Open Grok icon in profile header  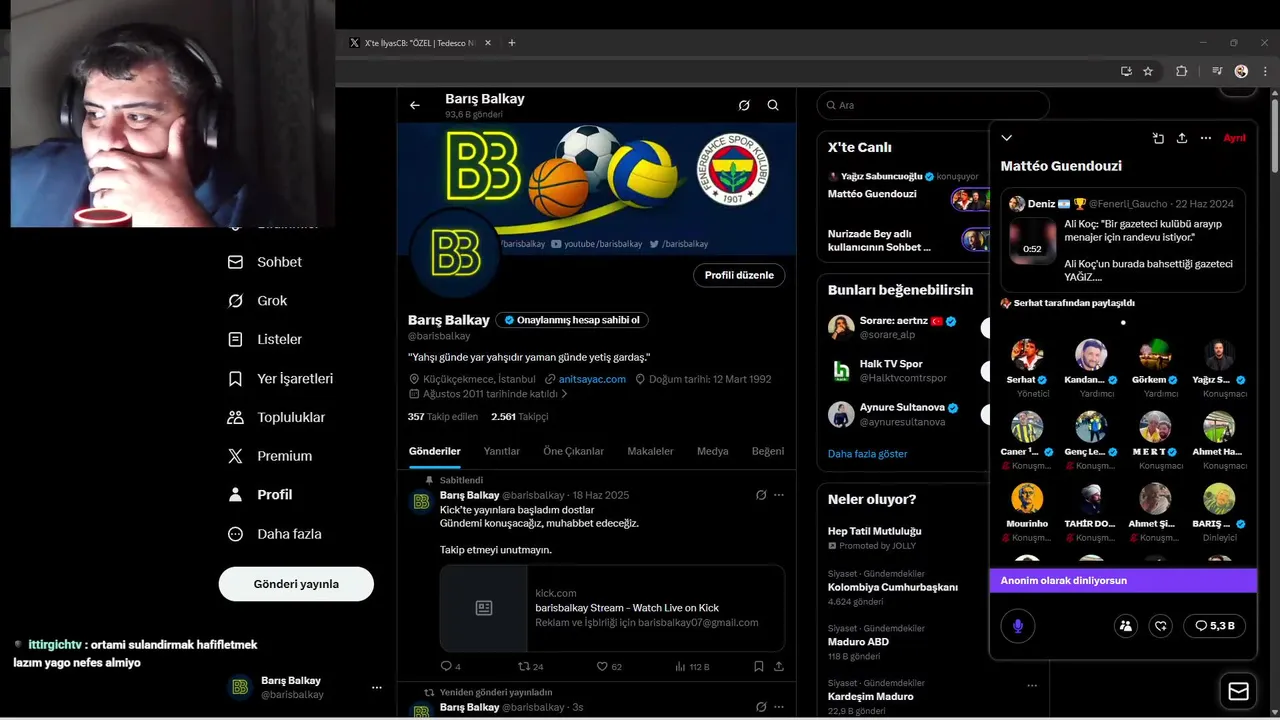(x=744, y=105)
